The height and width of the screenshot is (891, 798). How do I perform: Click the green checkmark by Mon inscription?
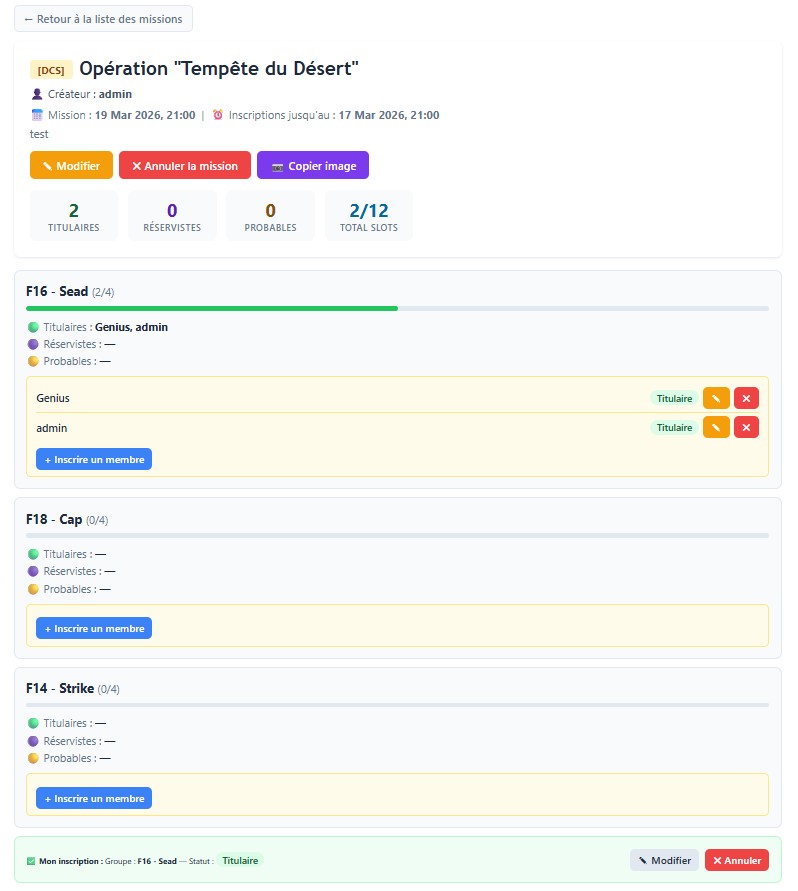tap(31, 861)
